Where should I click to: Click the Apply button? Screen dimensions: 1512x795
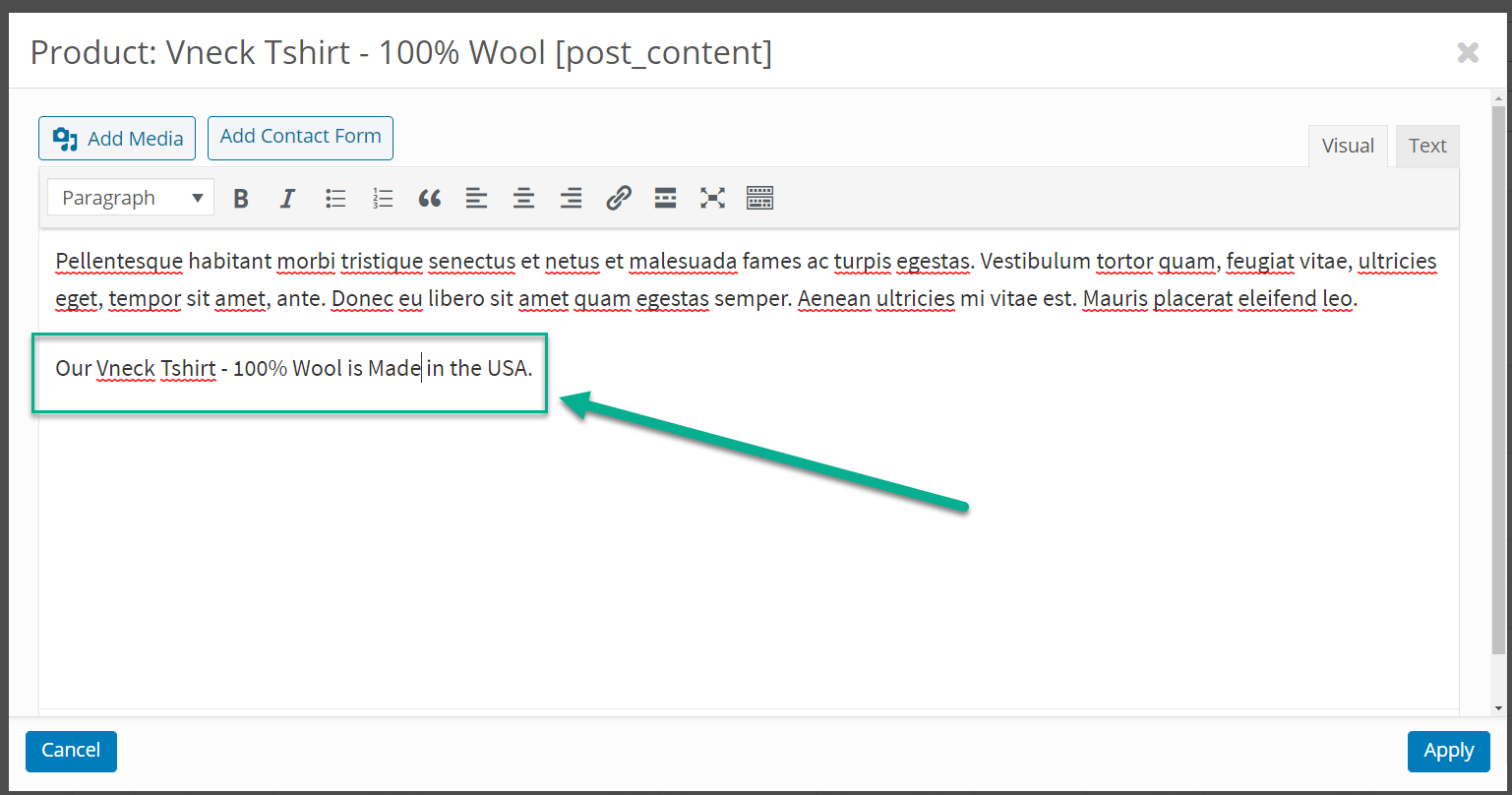[1448, 751]
